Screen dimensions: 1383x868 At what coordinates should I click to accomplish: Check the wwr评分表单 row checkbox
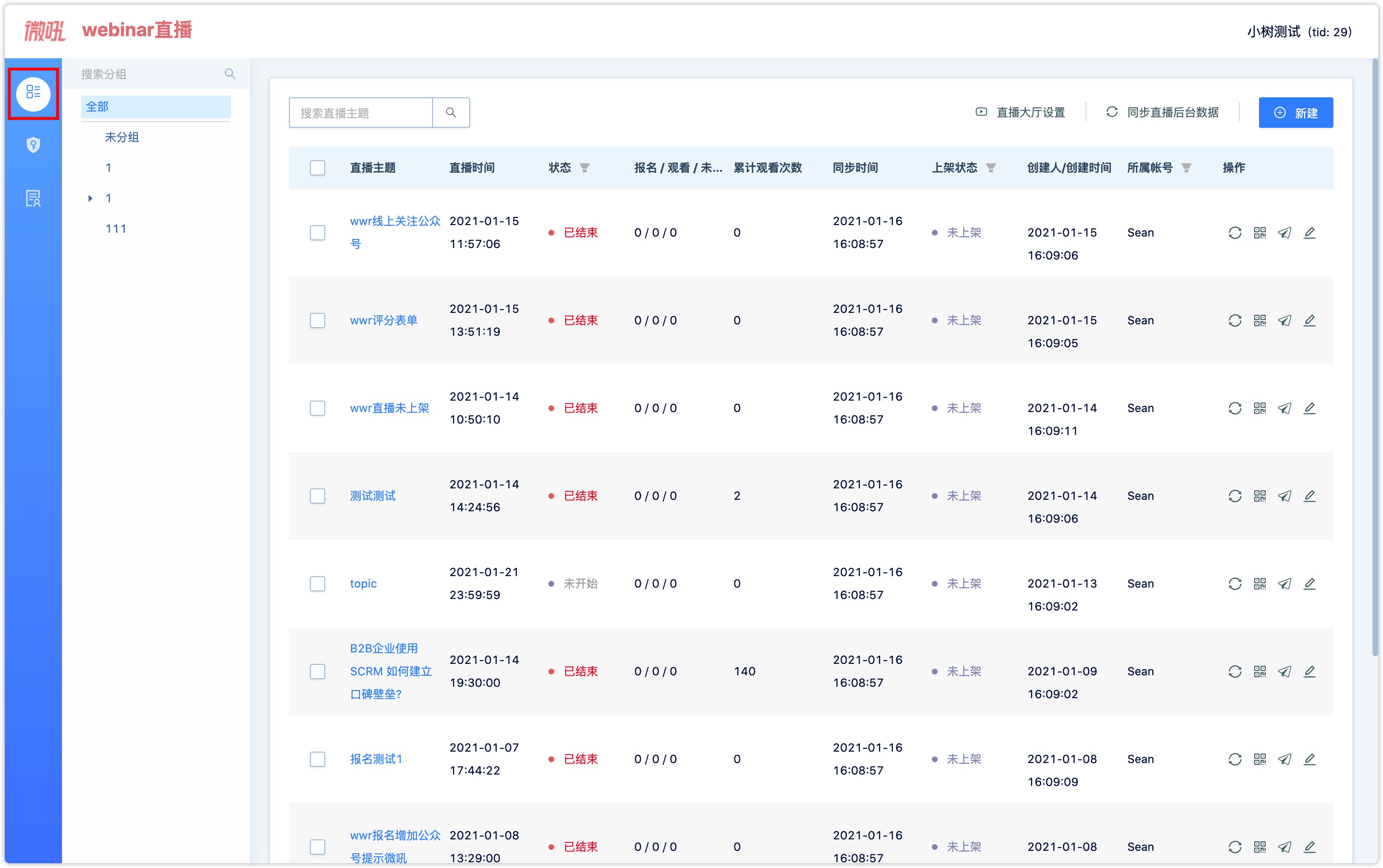(x=317, y=320)
